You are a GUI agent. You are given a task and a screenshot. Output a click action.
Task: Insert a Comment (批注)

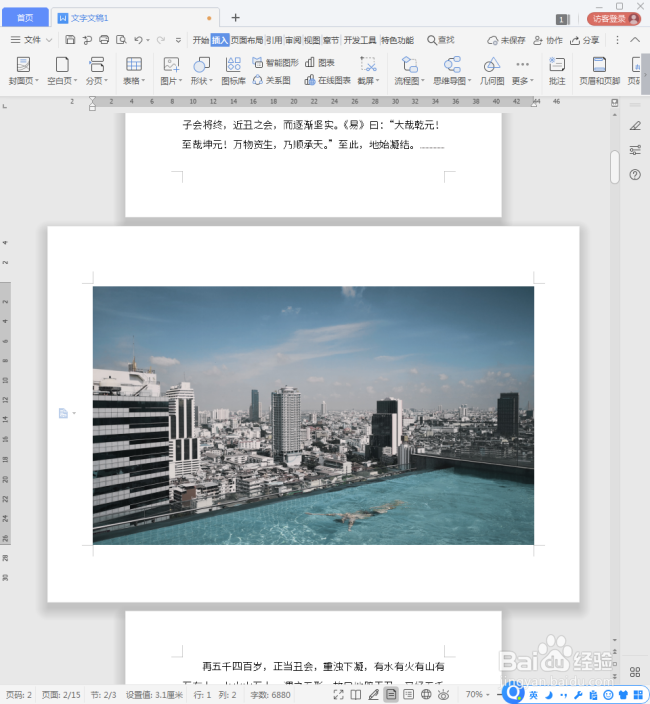557,71
